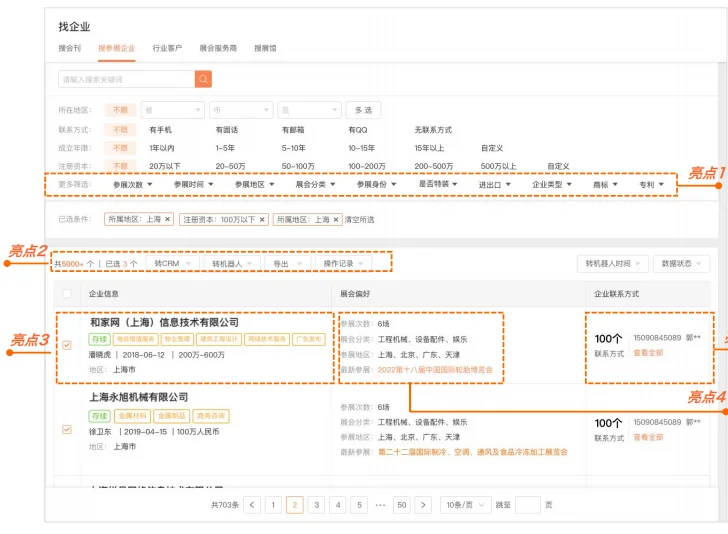Remove the first 所属地区:上海 filter tag

168,219
